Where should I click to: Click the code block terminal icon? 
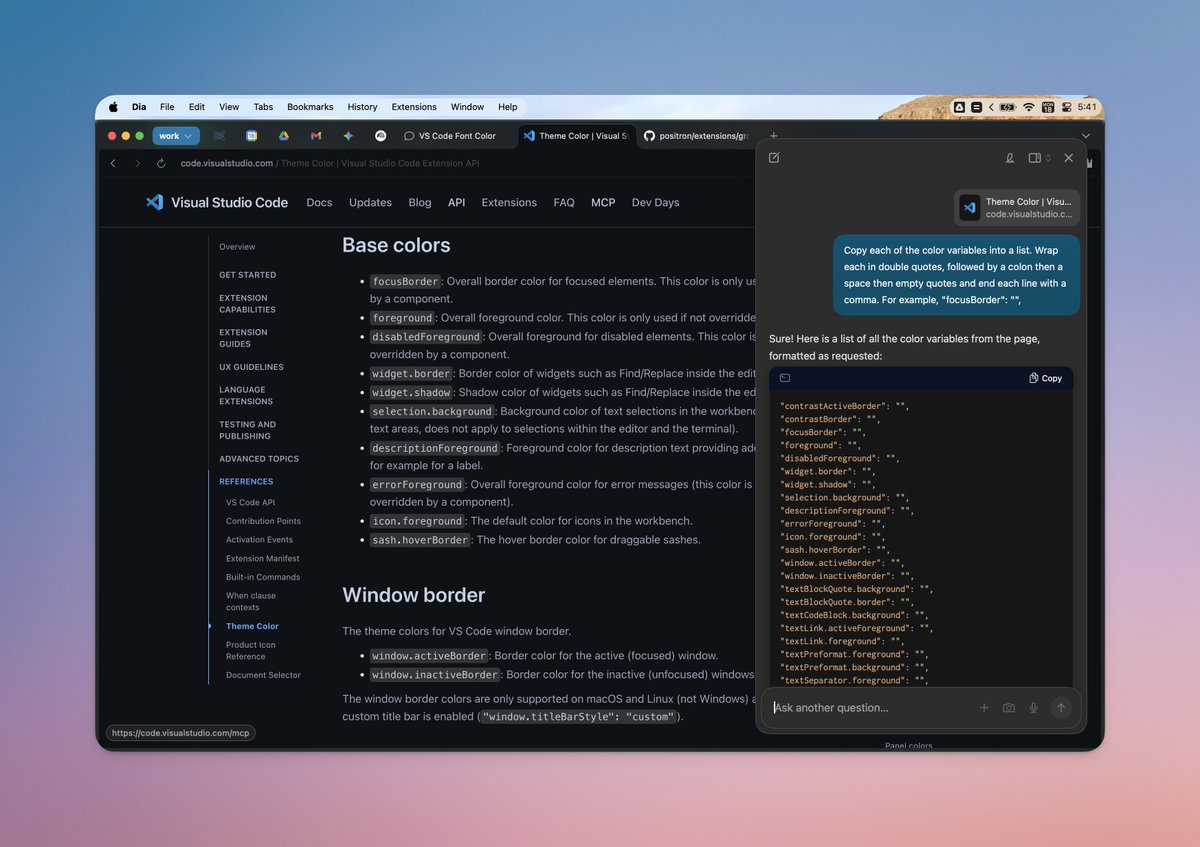click(785, 378)
